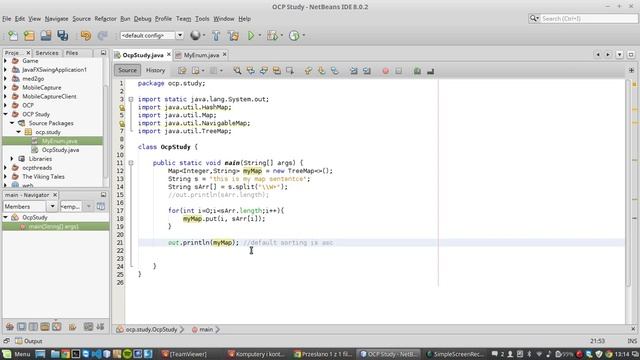Toggle Show Static Members filter in Navigator

[x=33, y=327]
